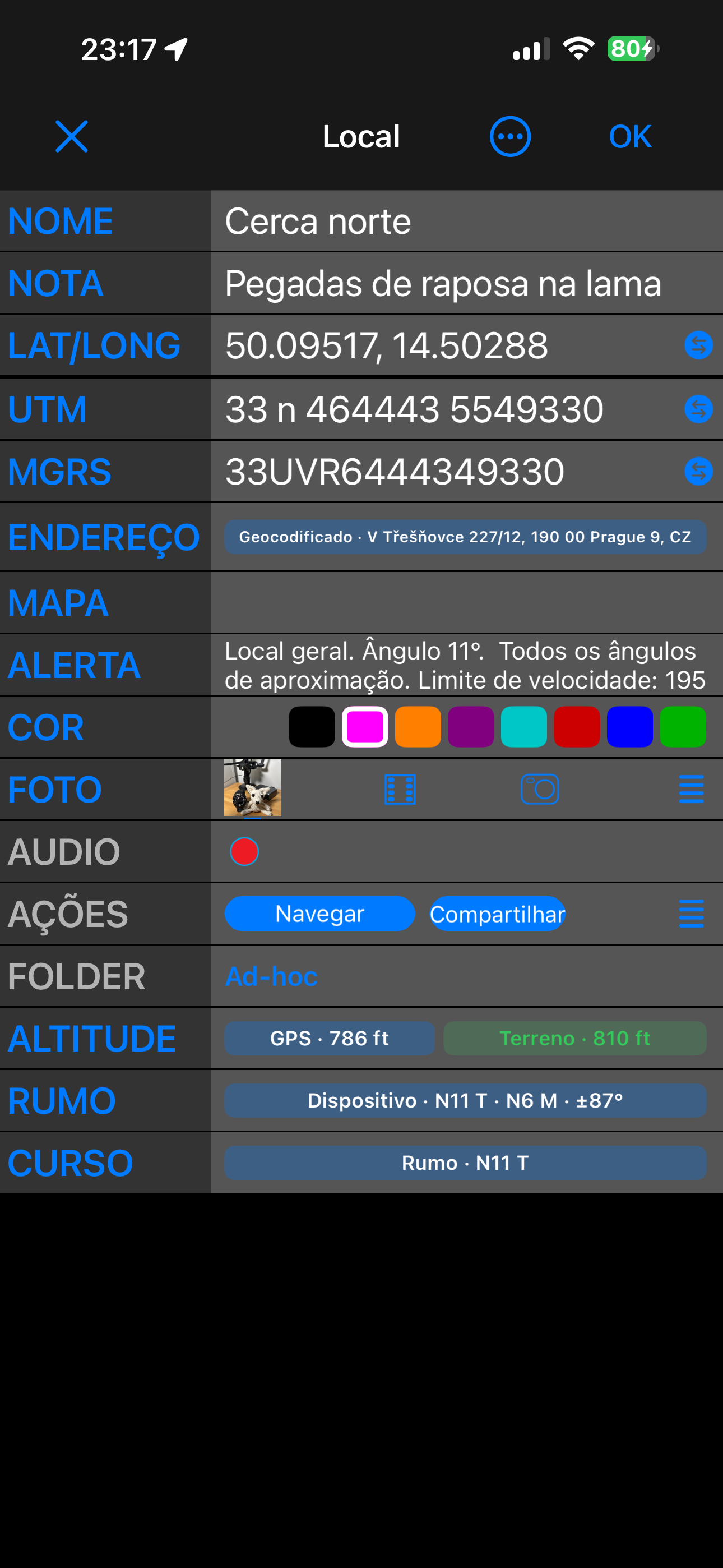The width and height of the screenshot is (723, 1568).
Task: Tap the COR label
Action: (45, 727)
